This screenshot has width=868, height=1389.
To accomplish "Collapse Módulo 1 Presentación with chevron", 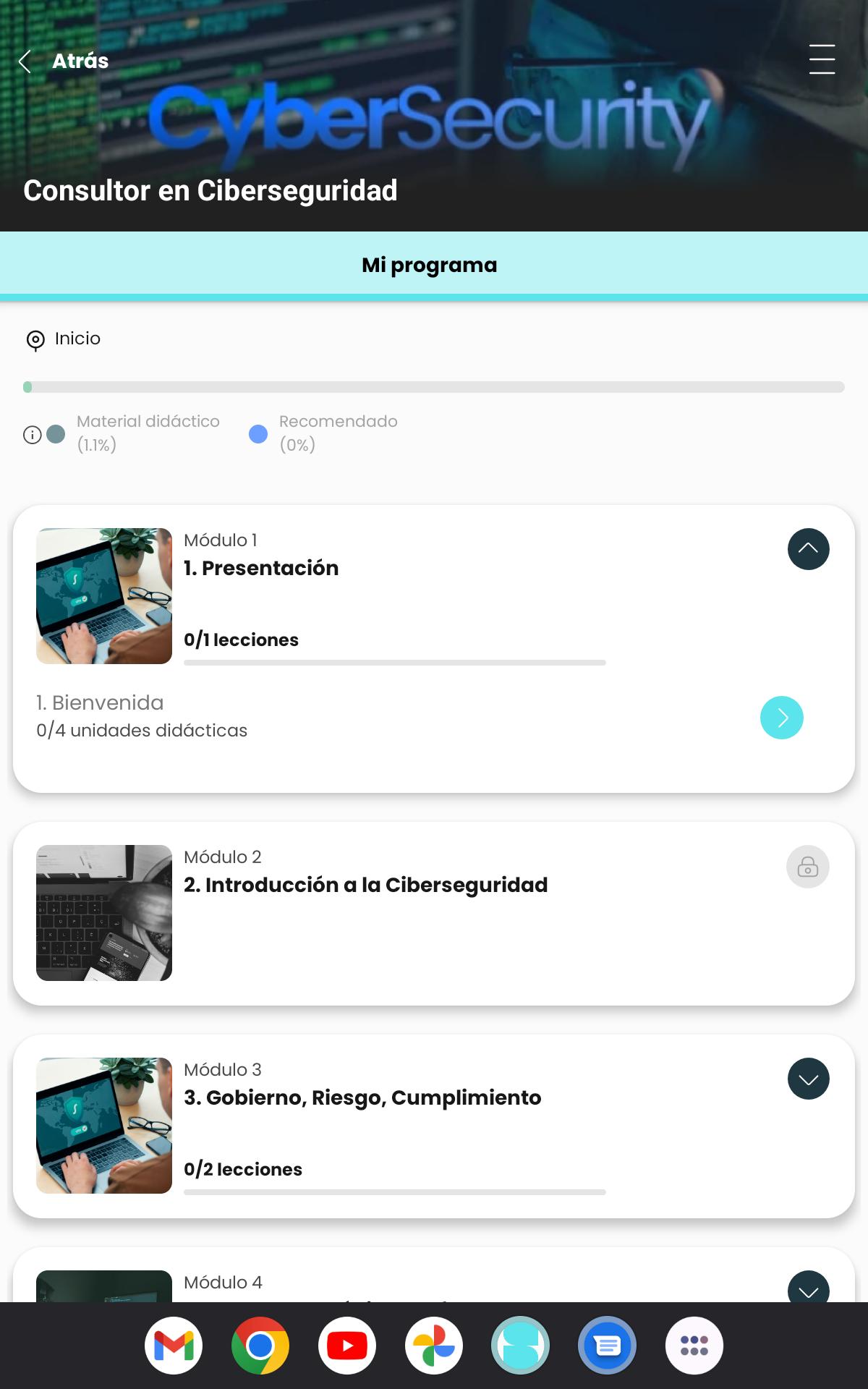I will coord(809,549).
